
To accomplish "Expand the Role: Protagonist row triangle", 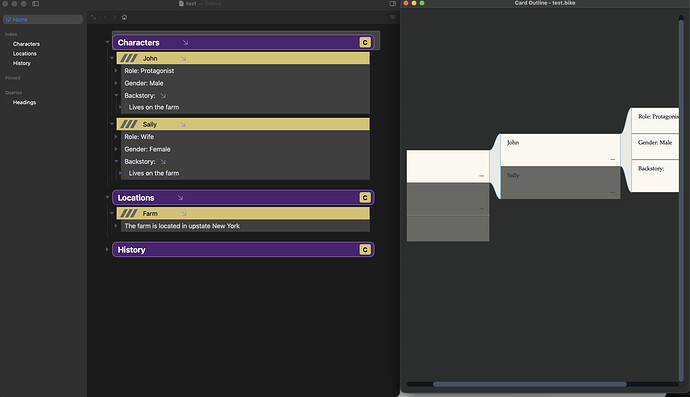I will pos(116,70).
